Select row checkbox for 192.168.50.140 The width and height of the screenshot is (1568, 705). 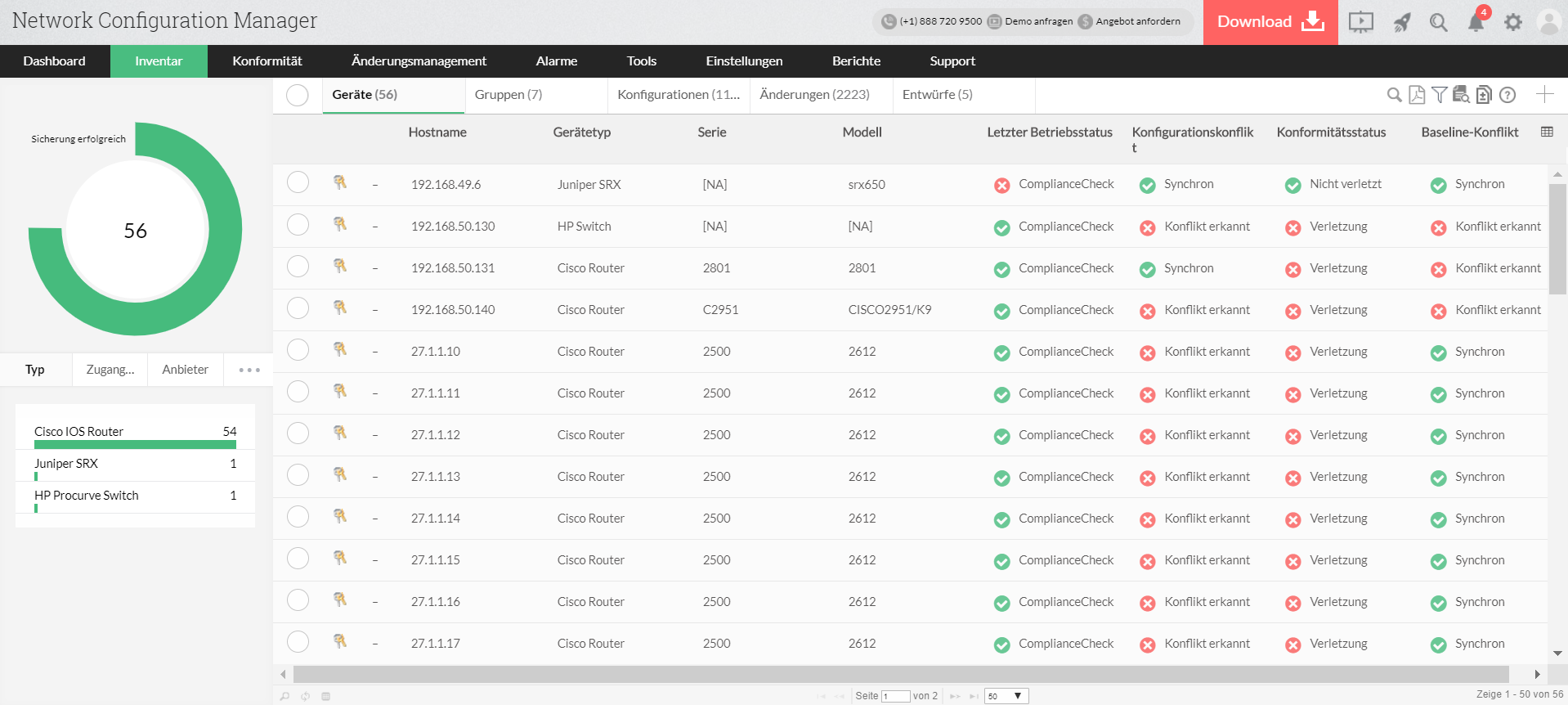pyautogui.click(x=298, y=308)
